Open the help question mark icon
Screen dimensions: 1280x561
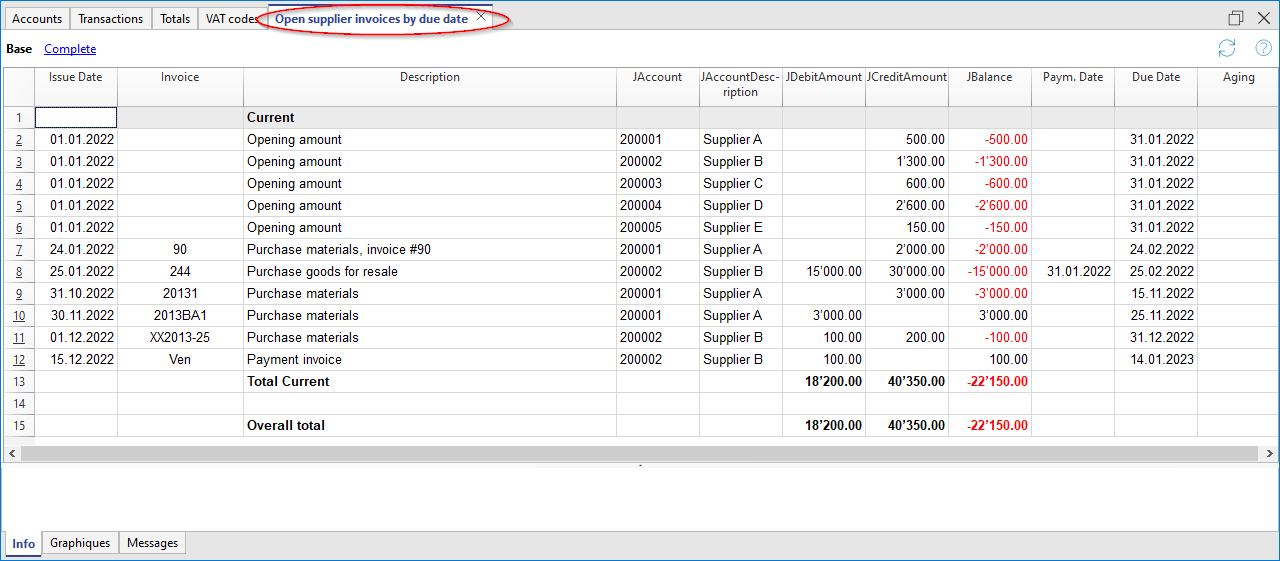(x=1262, y=49)
